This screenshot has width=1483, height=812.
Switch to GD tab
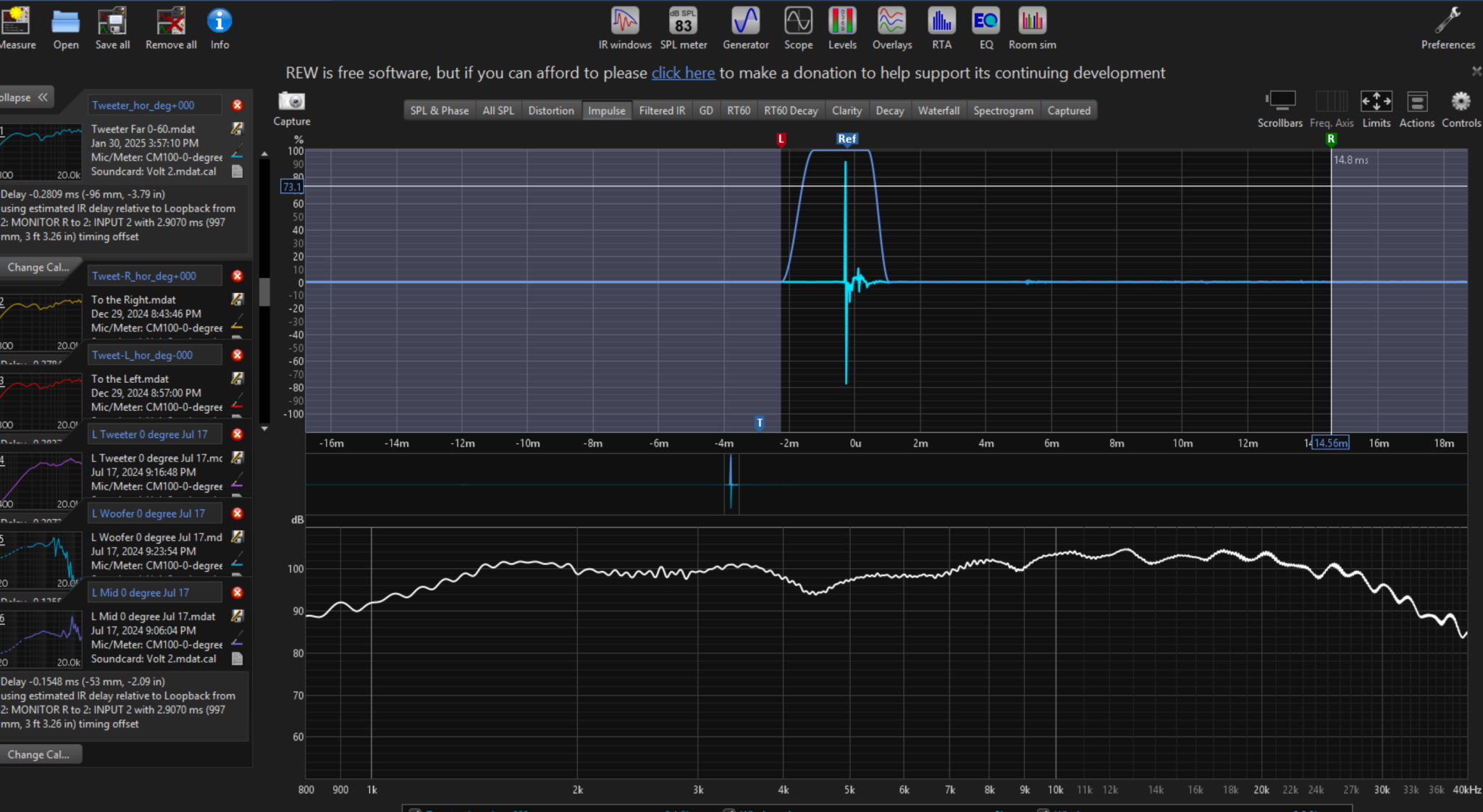point(706,110)
